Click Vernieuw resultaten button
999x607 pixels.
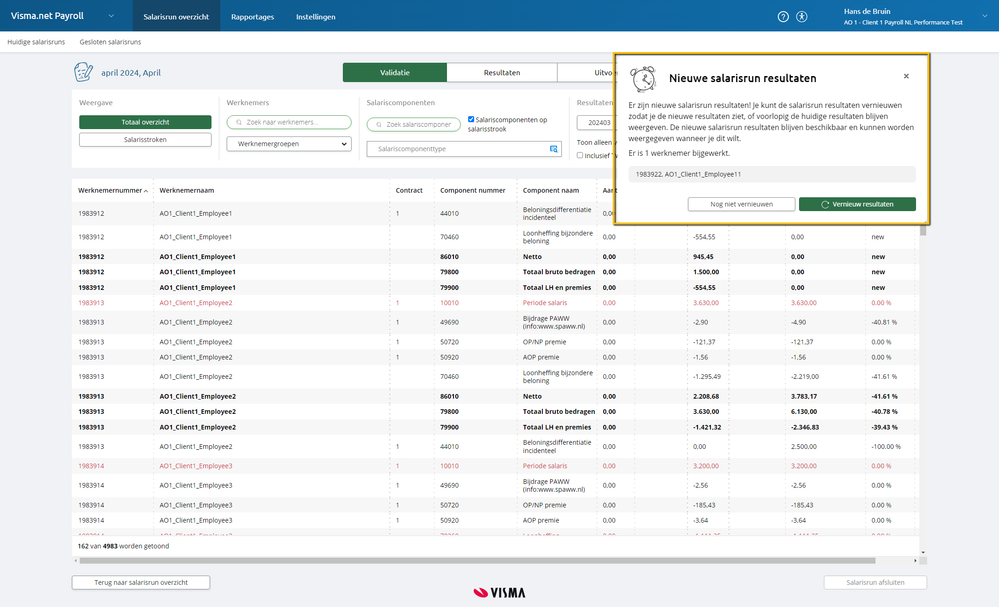857,204
